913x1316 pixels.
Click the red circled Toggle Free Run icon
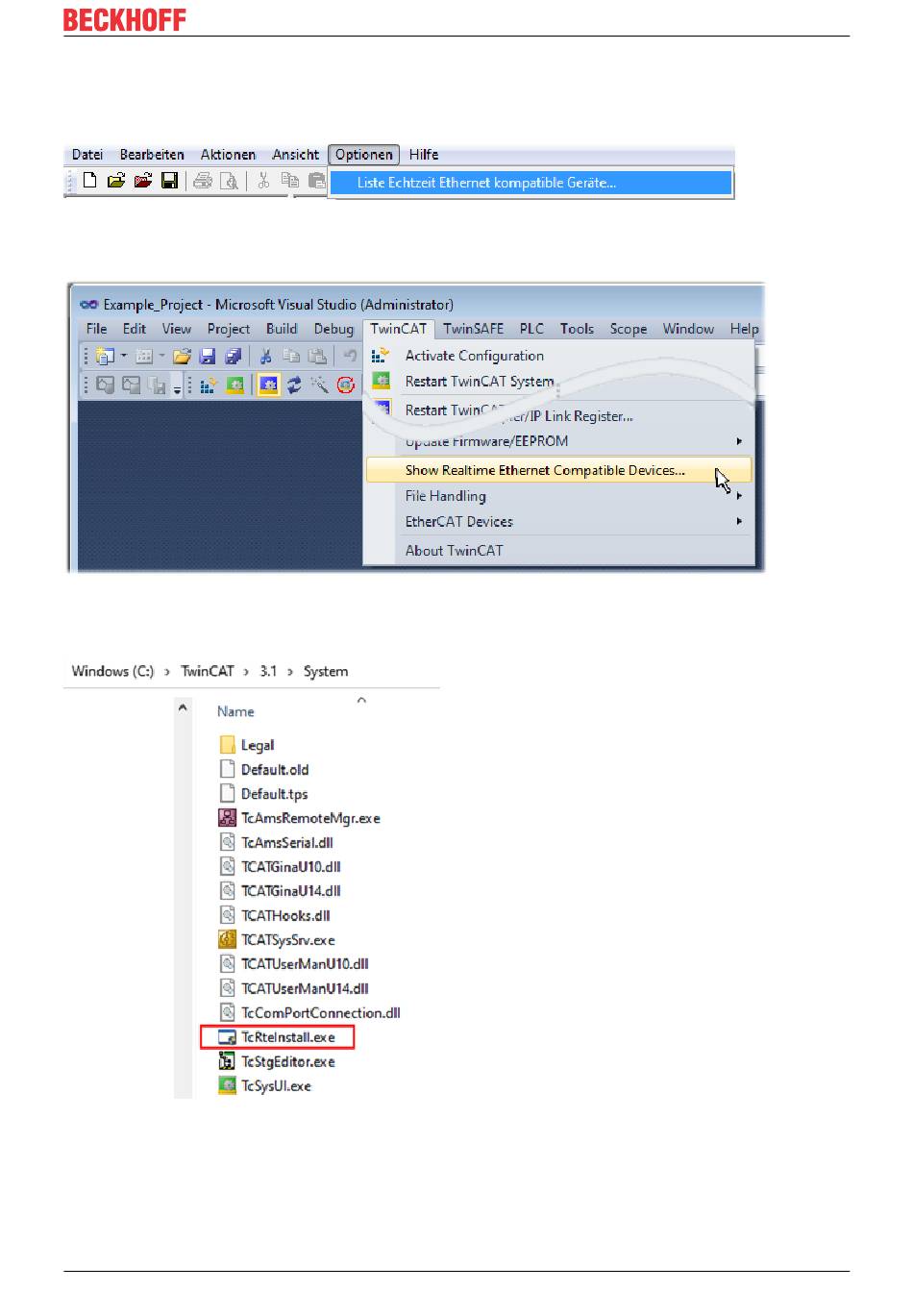[x=346, y=385]
